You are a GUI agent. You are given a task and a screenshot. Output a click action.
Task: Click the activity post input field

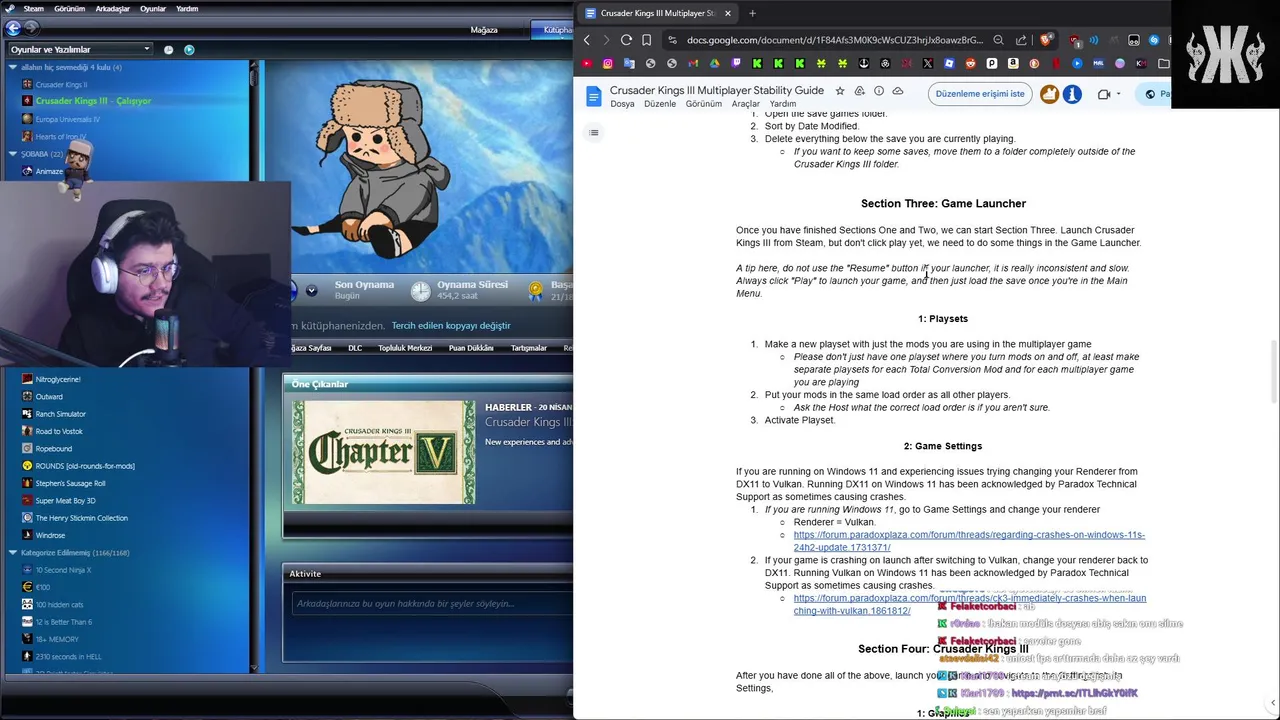pyautogui.click(x=431, y=604)
